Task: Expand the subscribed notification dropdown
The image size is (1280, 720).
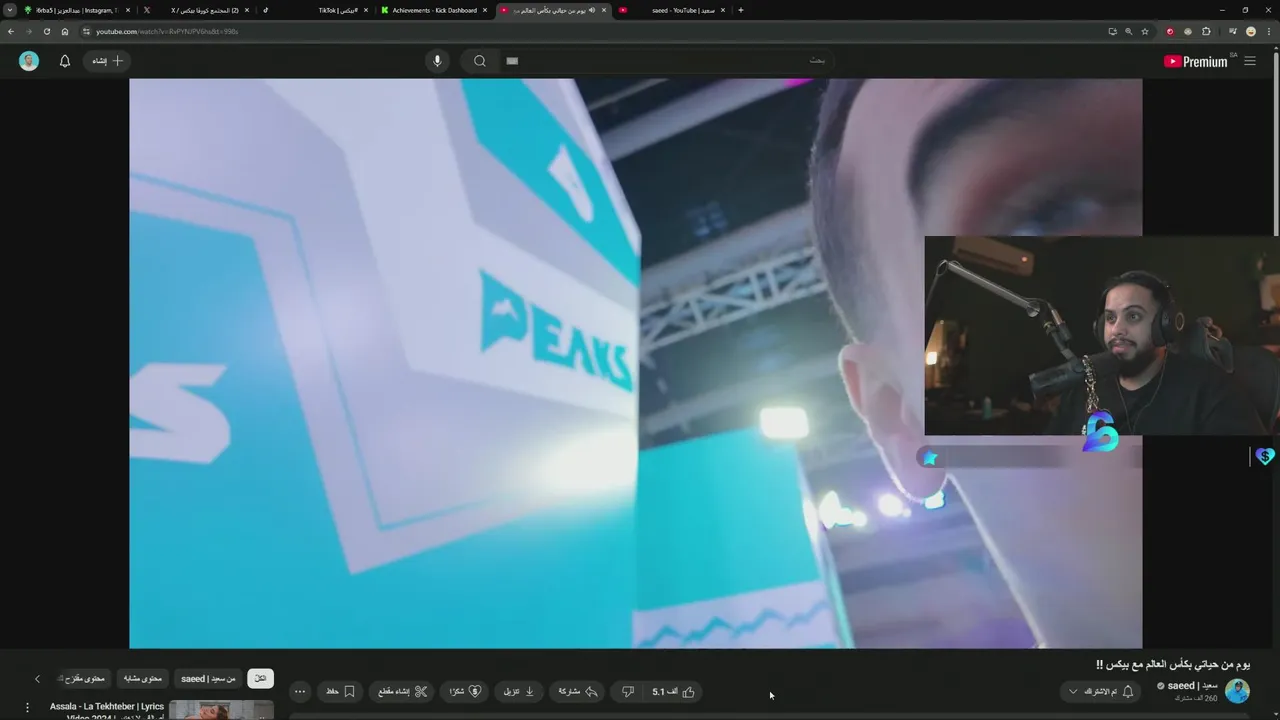Action: pyautogui.click(x=1100, y=691)
